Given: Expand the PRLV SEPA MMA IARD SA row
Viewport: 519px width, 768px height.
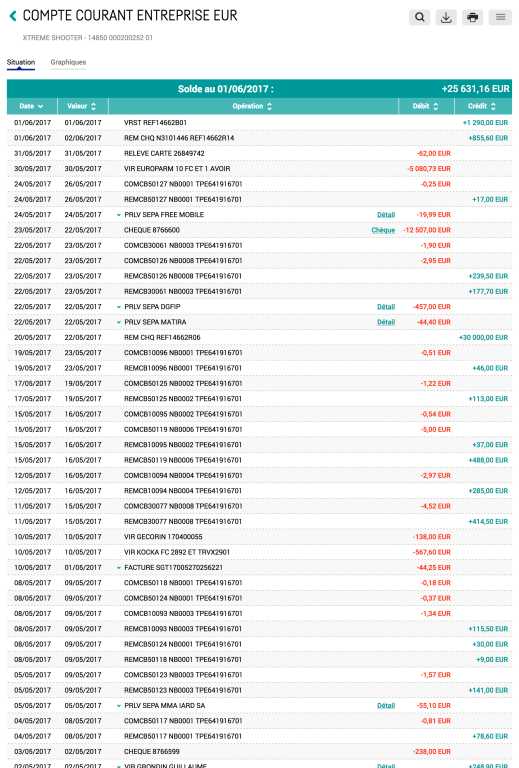Looking at the screenshot, I should 118,706.
